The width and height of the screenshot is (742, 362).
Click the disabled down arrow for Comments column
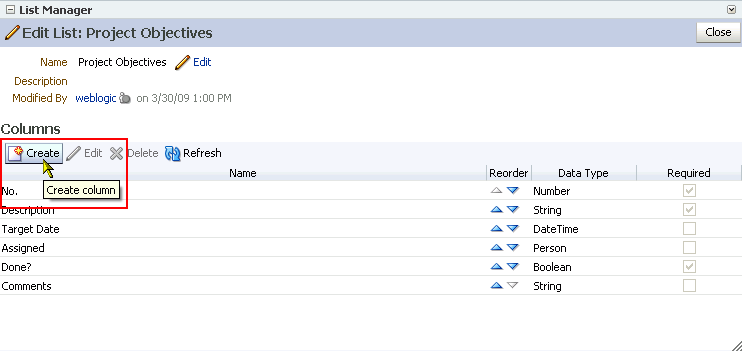512,285
